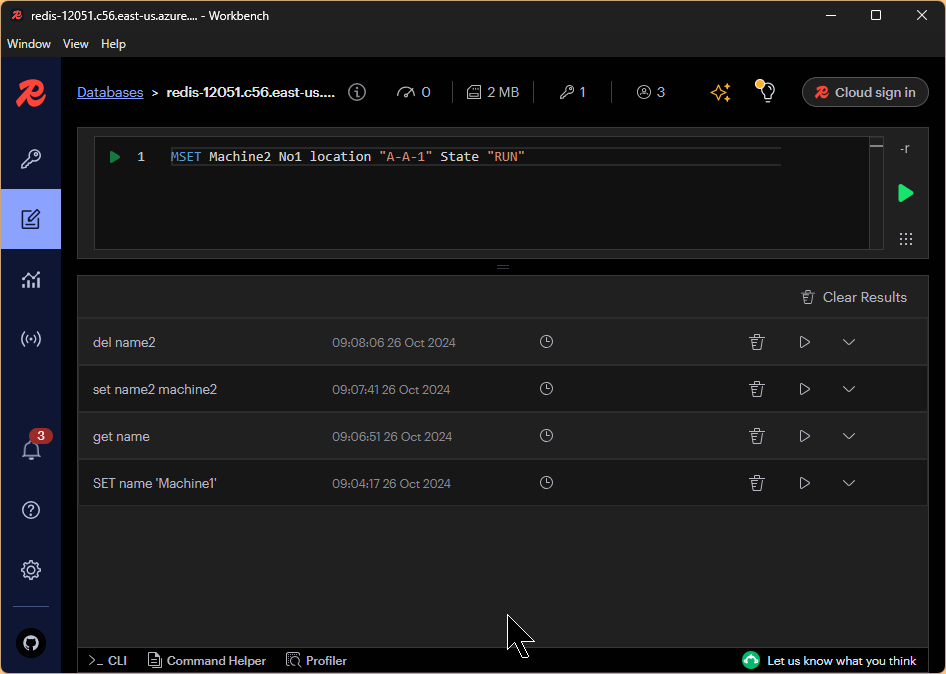The width and height of the screenshot is (946, 674).
Task: Click timestamp 09:08:06 26 Oct 2024
Action: (394, 343)
